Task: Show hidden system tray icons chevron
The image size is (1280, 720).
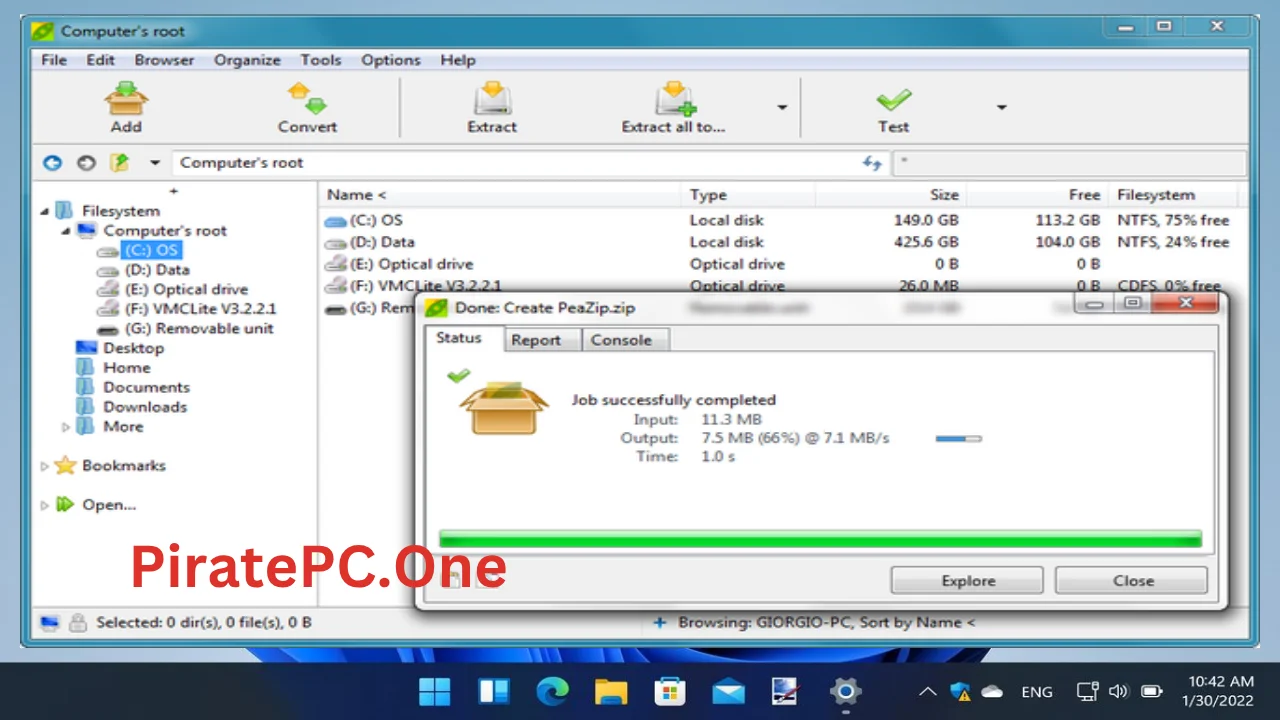Action: pos(927,691)
